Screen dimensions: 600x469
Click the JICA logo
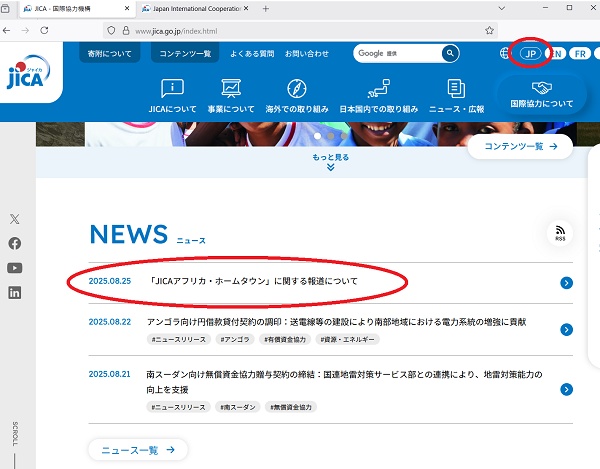pos(28,73)
